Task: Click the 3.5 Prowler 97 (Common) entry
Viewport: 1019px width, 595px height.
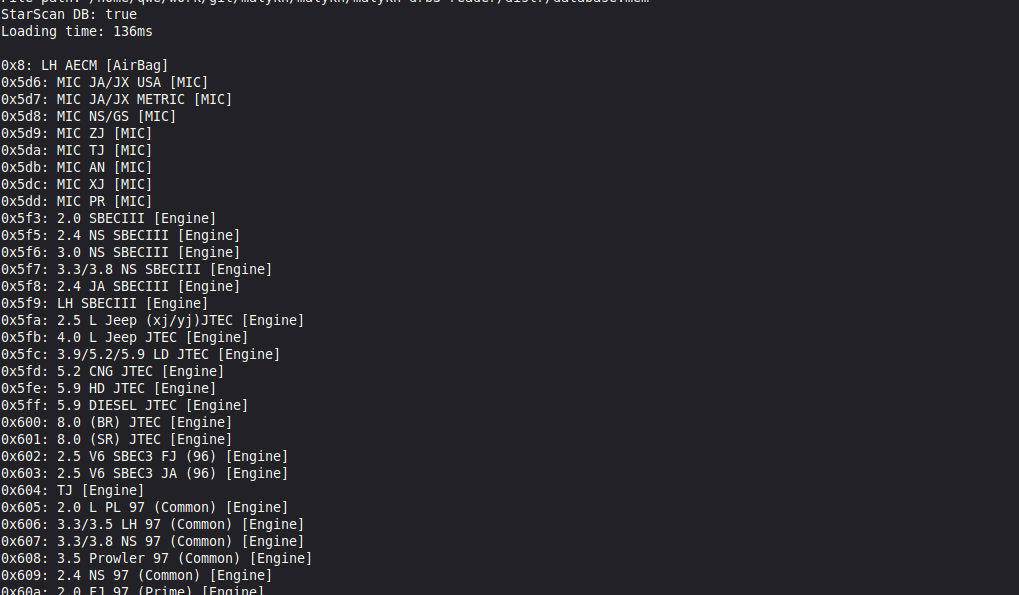Action: tap(156, 559)
